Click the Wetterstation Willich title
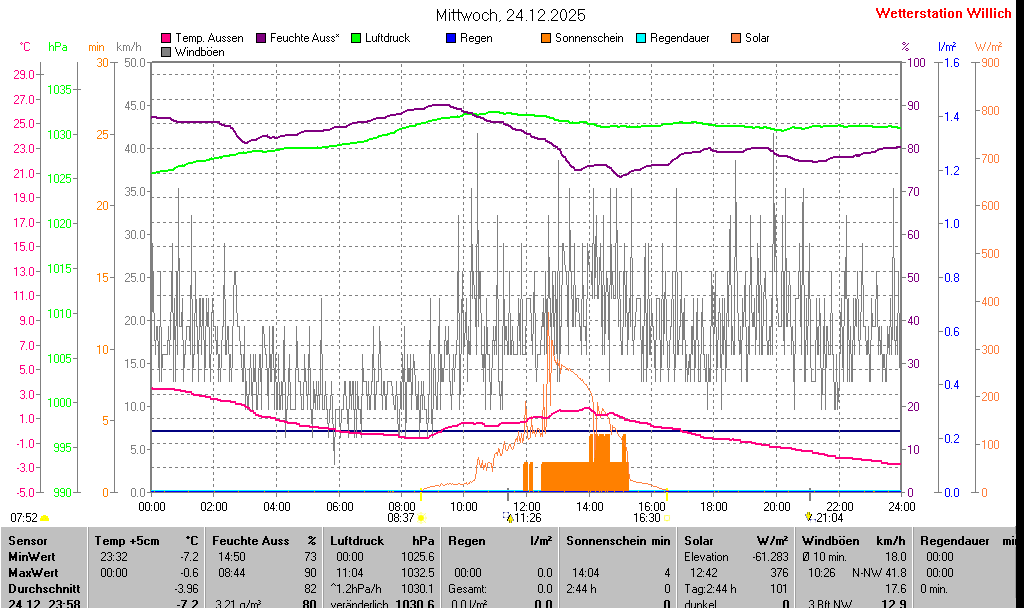 (943, 14)
